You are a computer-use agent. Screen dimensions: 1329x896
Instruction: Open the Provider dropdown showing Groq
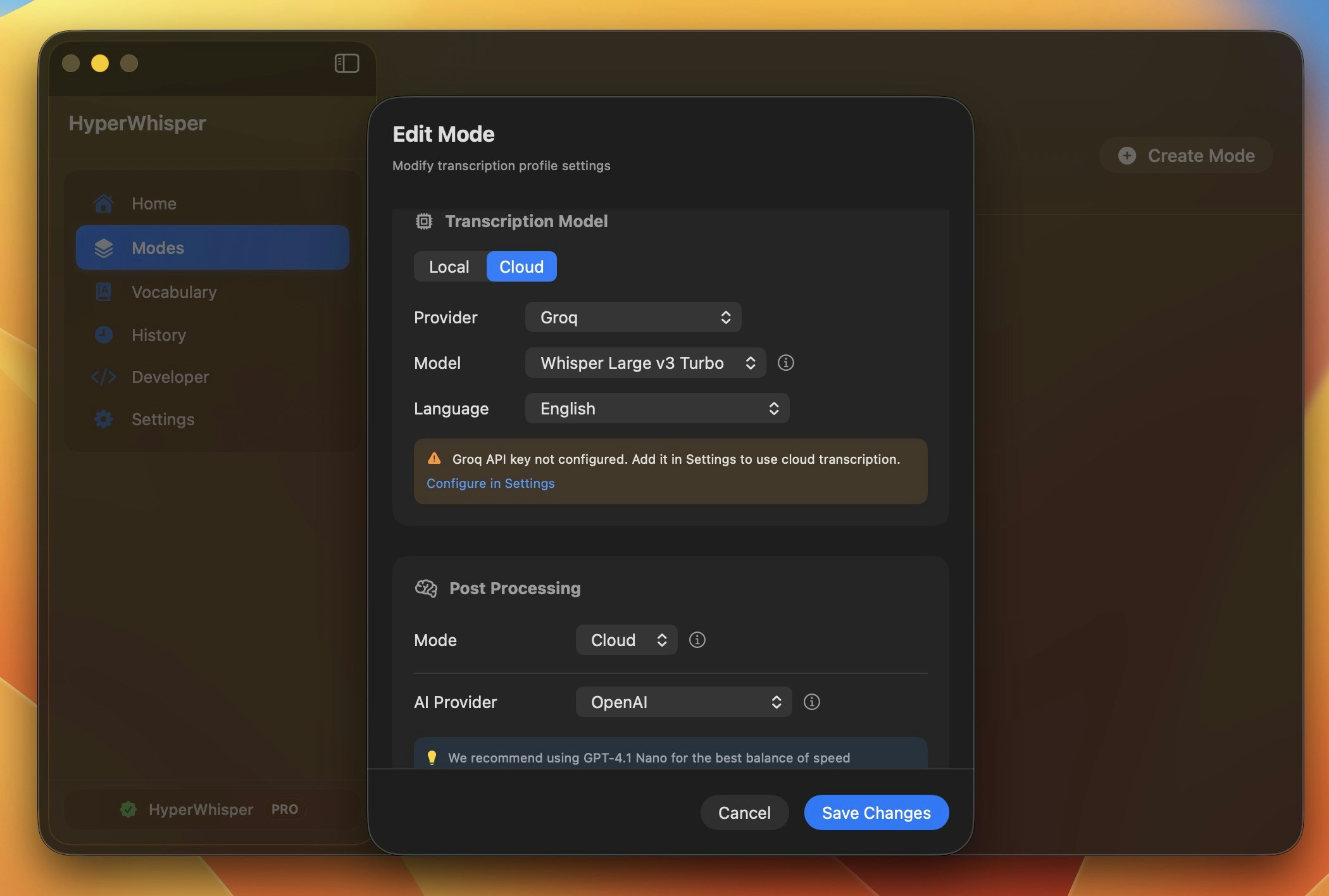point(632,317)
